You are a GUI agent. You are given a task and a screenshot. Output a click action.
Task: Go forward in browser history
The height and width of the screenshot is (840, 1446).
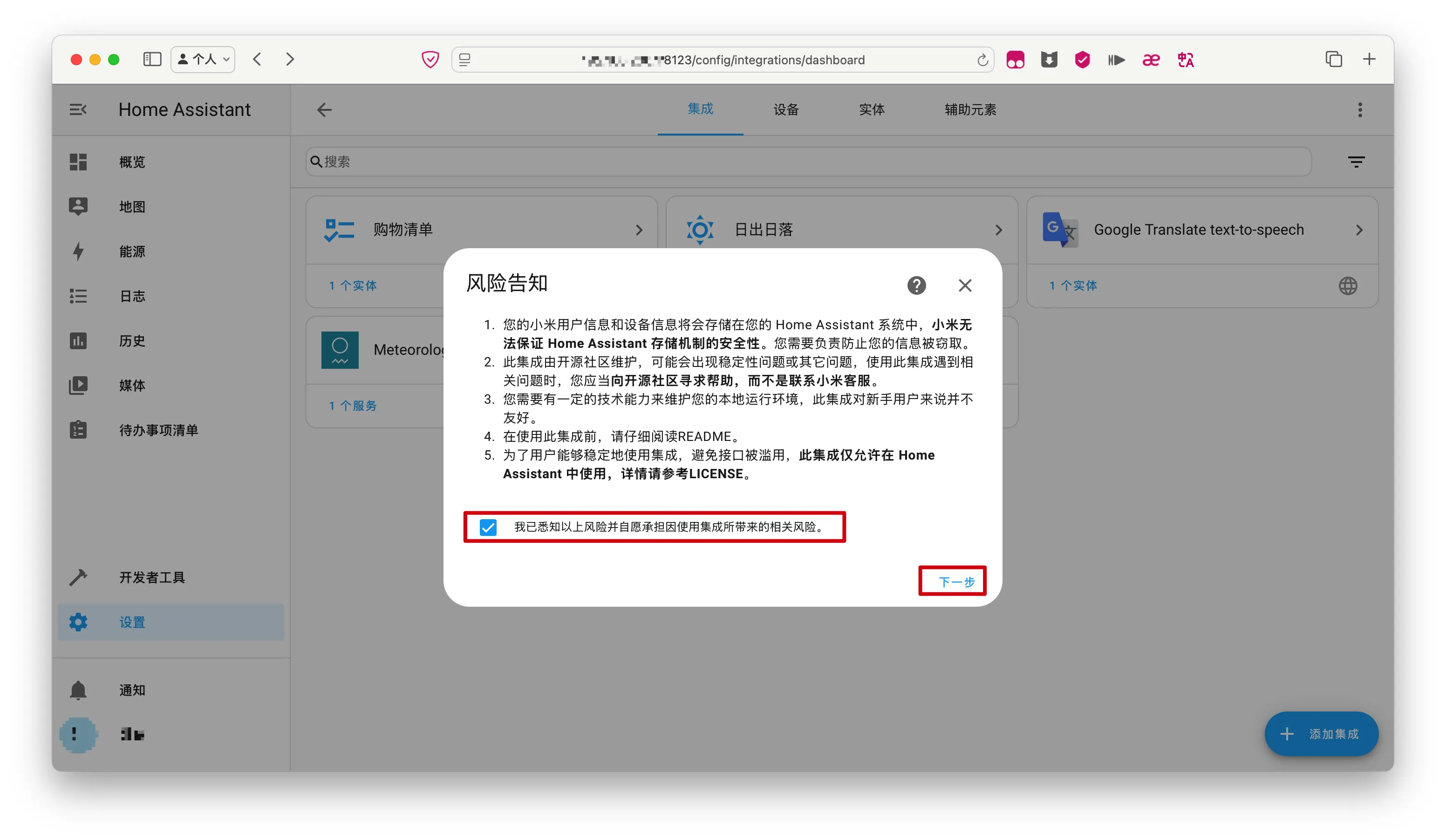pos(290,59)
